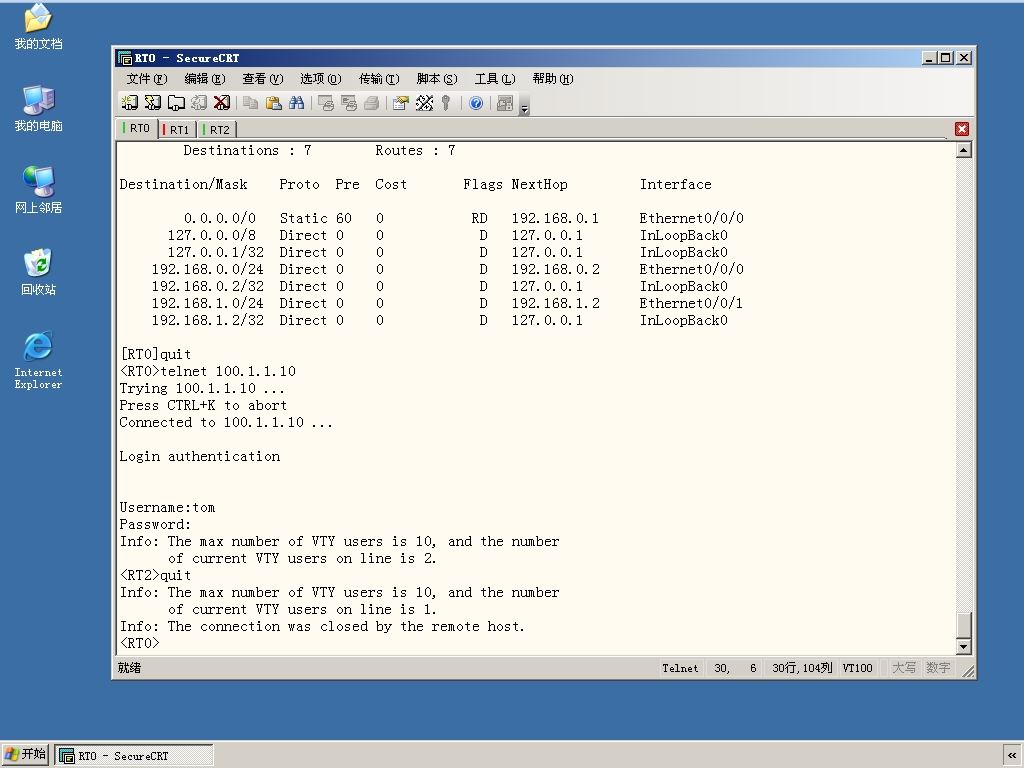Click the Keymap Editor toolbar icon
This screenshot has width=1024, height=768.
[424, 103]
